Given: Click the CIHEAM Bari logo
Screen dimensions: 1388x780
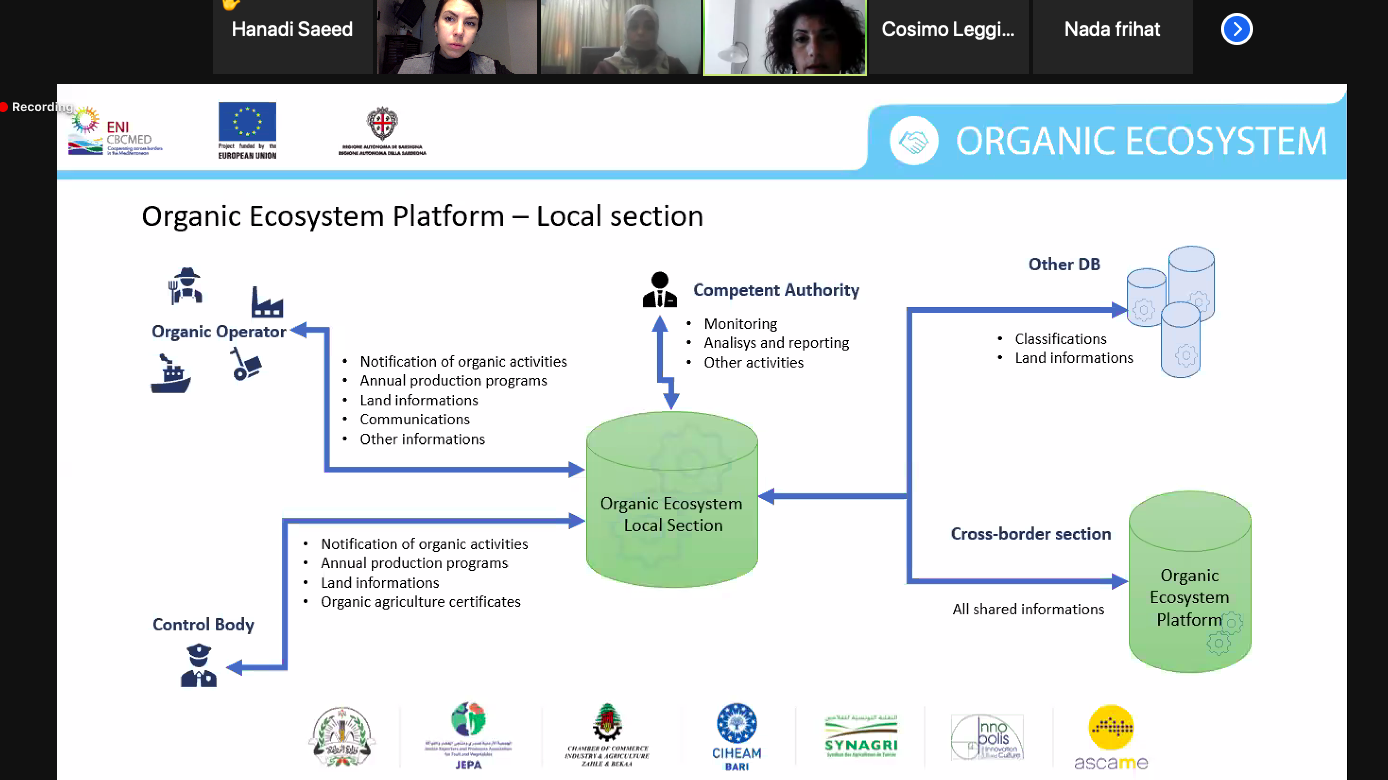Looking at the screenshot, I should tap(737, 737).
